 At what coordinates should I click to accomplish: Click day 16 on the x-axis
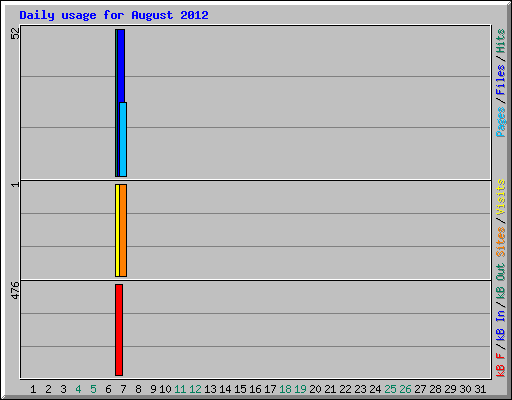[255, 389]
